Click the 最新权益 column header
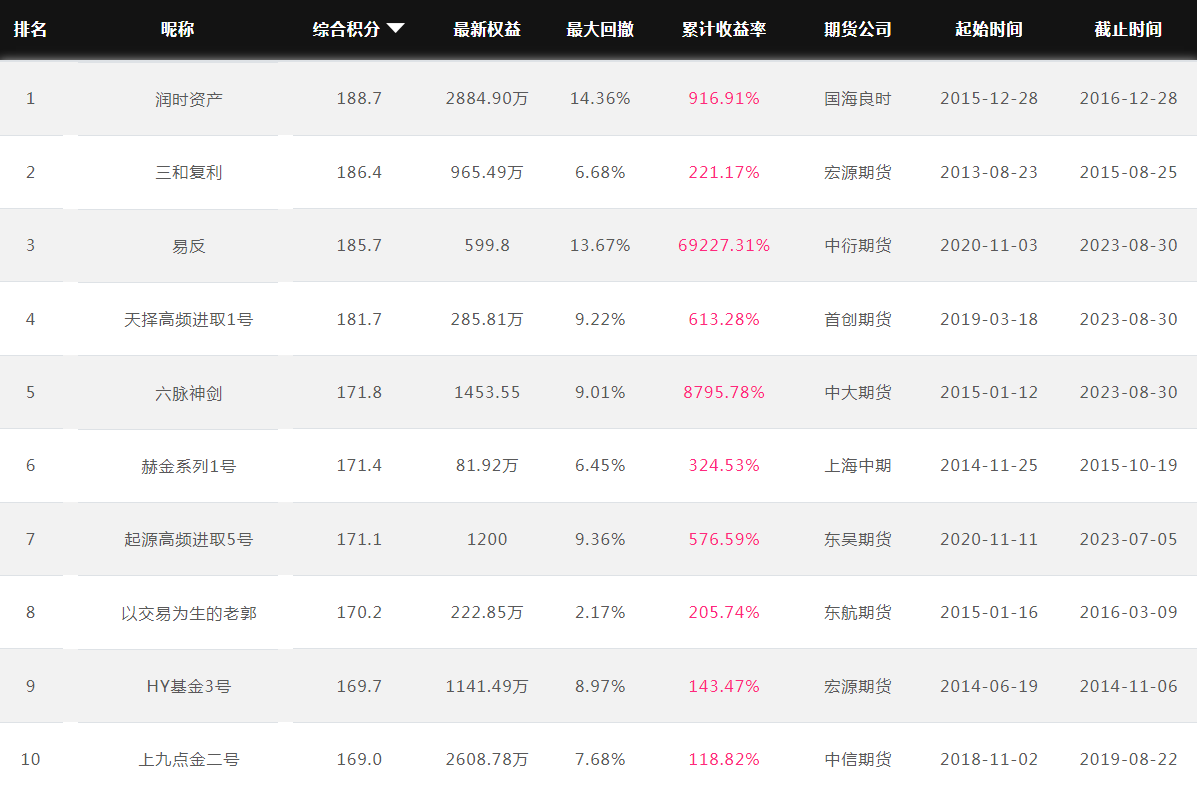 pos(487,29)
